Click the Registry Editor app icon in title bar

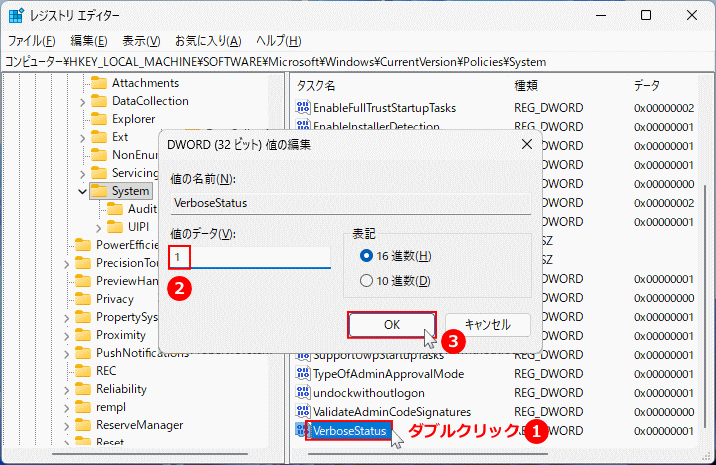(16, 15)
